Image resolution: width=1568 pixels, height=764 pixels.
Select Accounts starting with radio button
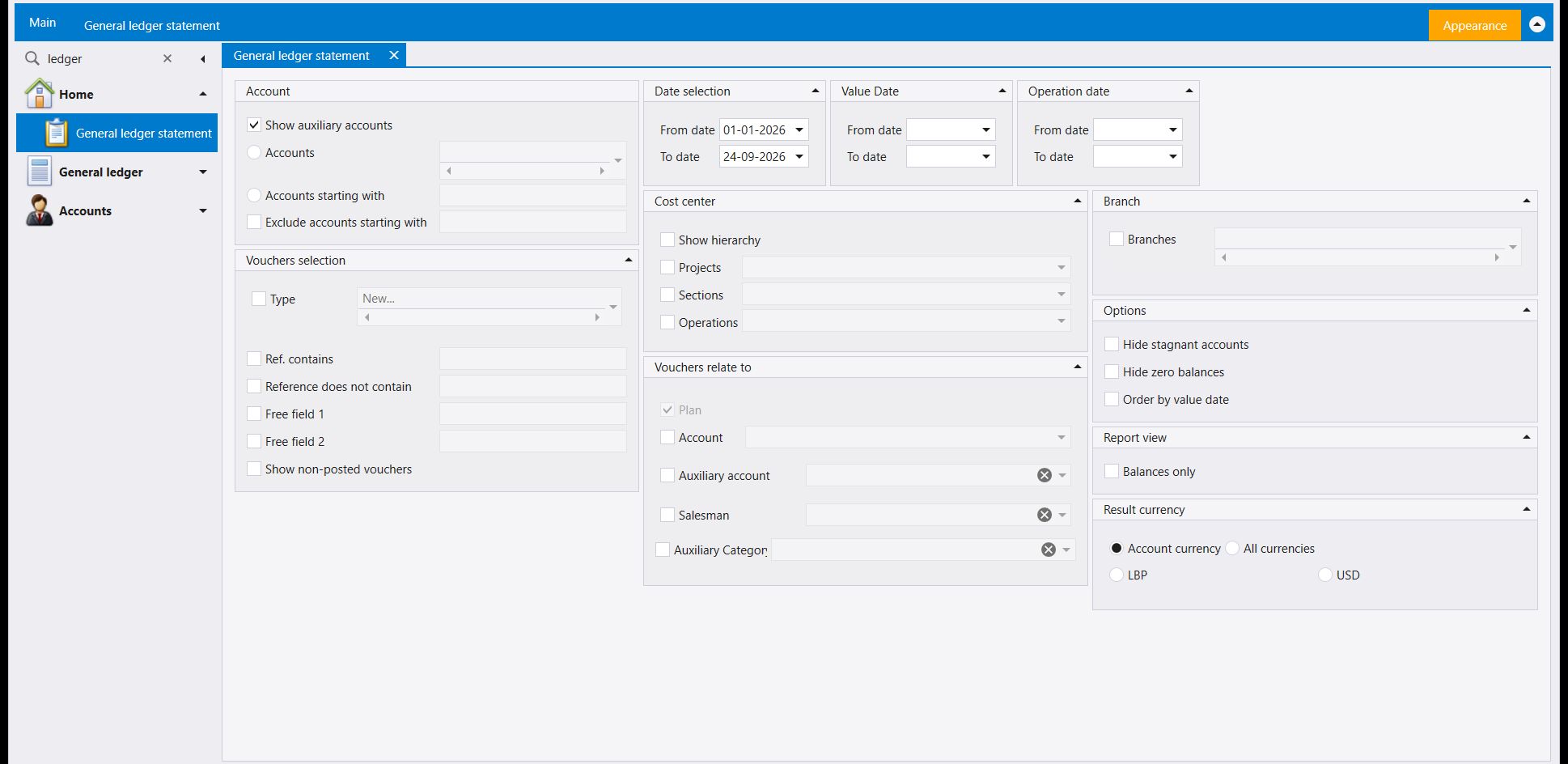tap(254, 195)
